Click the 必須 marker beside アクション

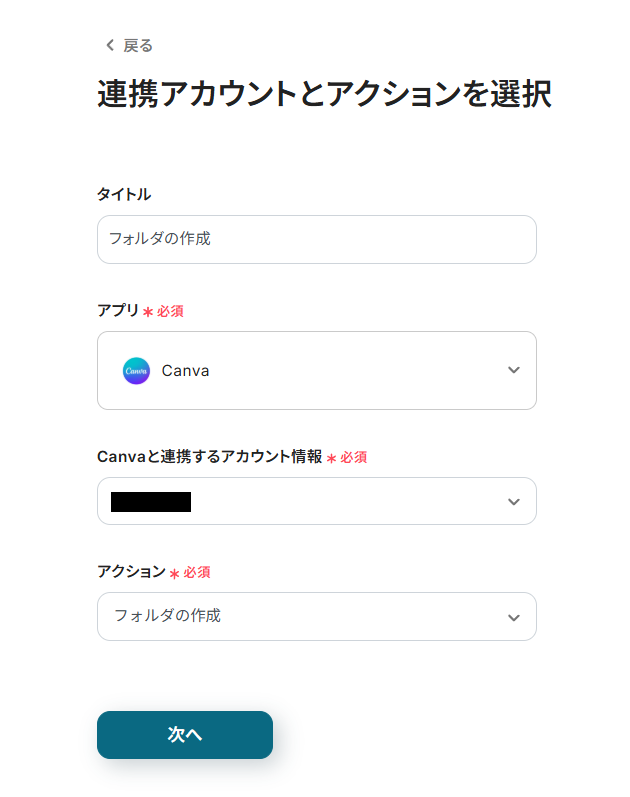(196, 572)
